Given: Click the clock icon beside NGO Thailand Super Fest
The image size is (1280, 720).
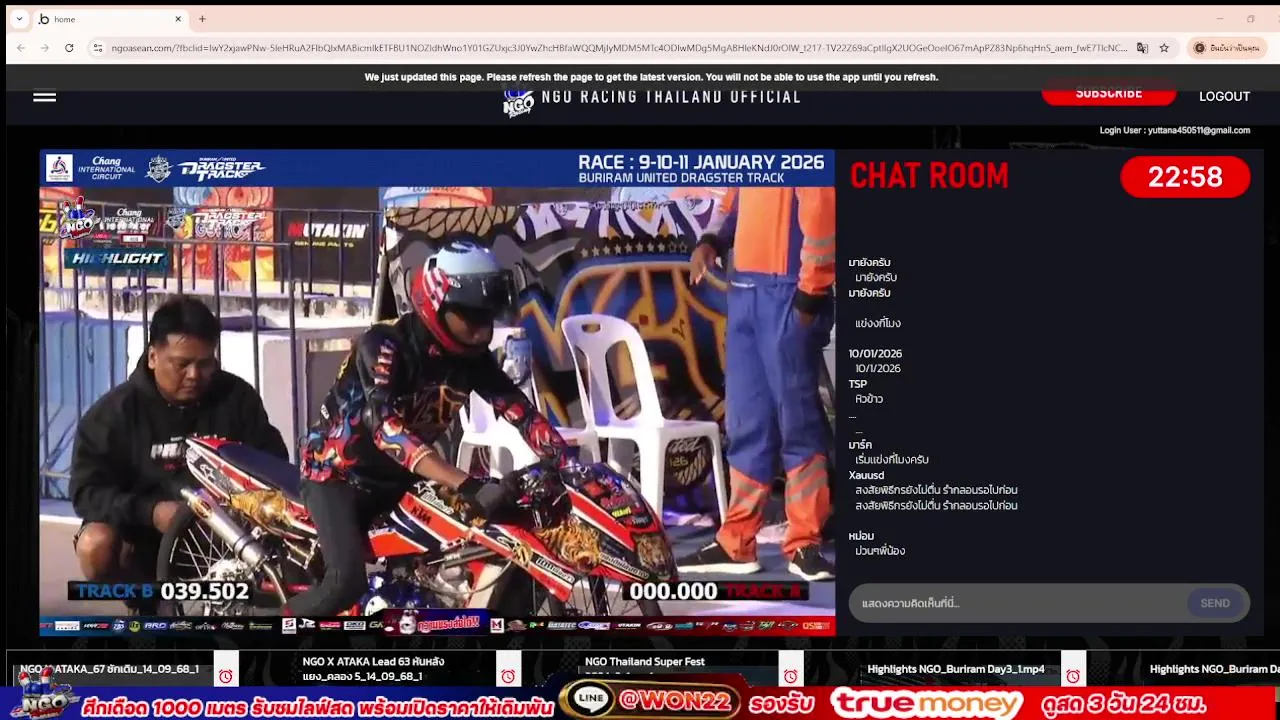Looking at the screenshot, I should tap(791, 676).
